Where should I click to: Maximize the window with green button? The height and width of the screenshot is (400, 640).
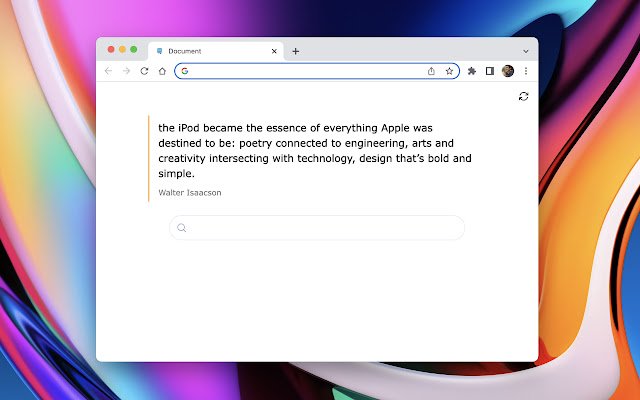point(133,49)
